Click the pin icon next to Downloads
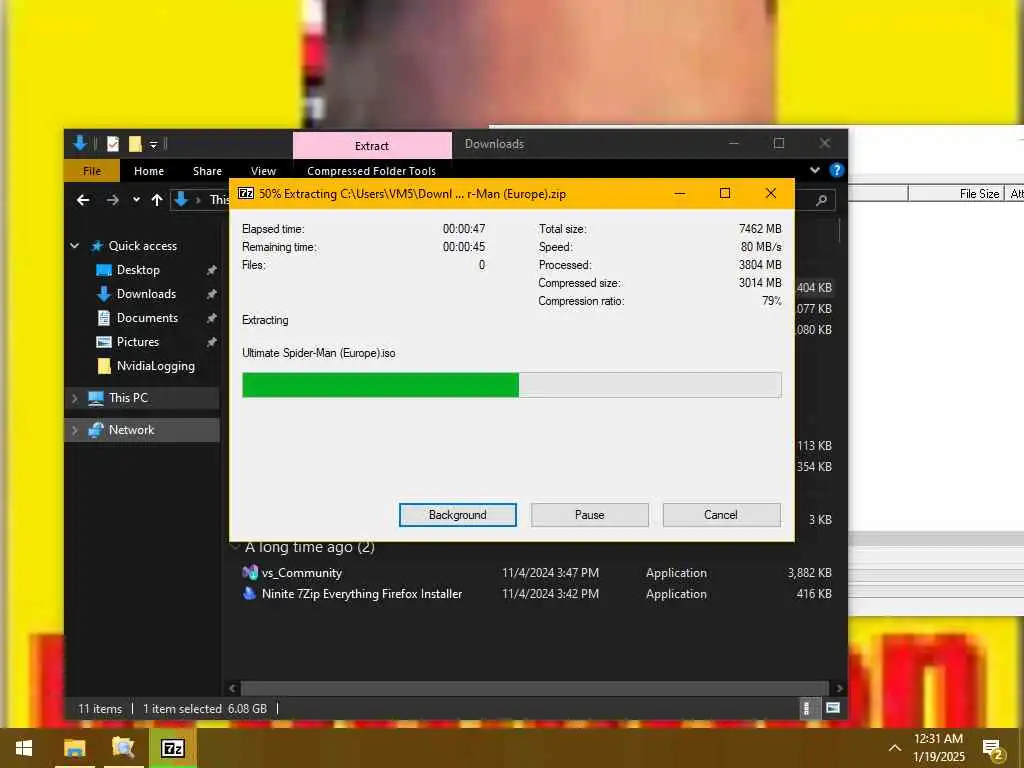1024x768 pixels. pyautogui.click(x=211, y=294)
